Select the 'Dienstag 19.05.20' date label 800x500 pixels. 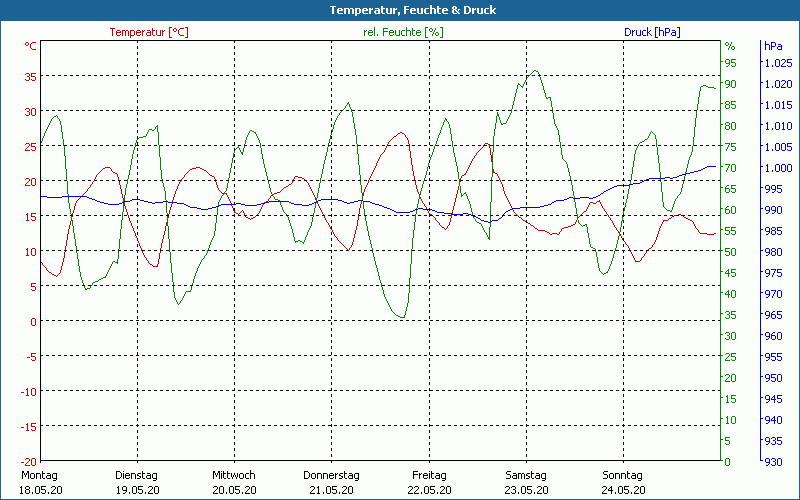(137, 482)
